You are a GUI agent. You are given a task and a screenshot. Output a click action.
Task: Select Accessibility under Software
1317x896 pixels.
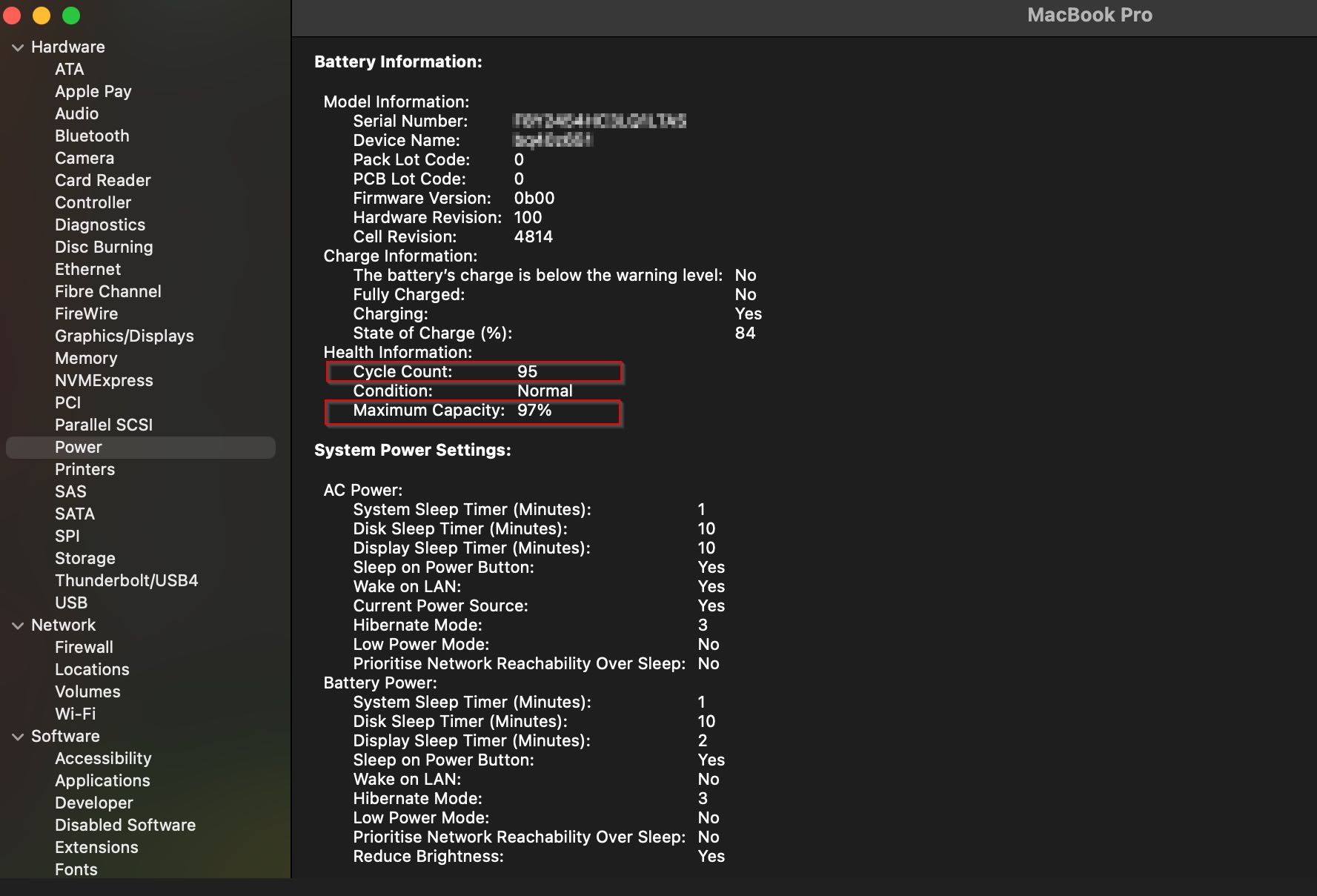[103, 758]
